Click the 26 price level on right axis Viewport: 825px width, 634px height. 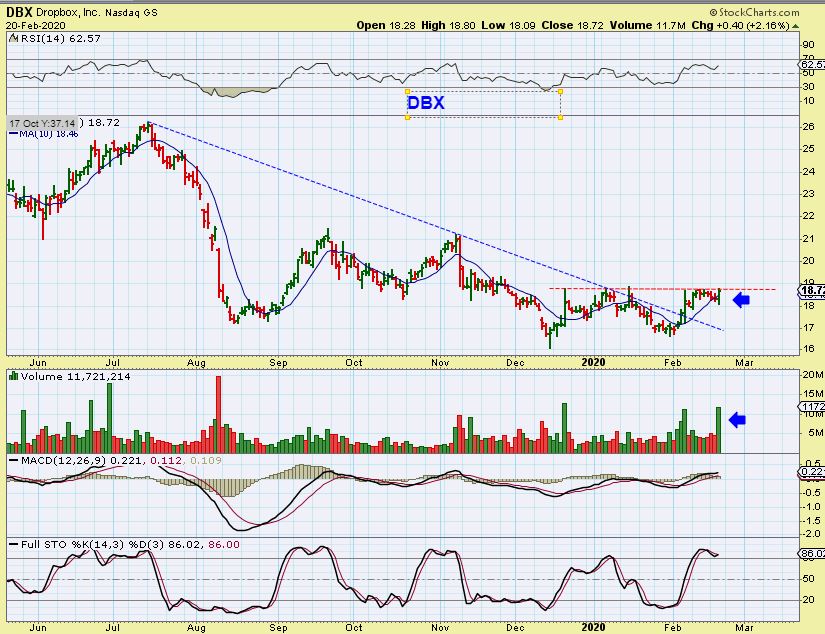pyautogui.click(x=809, y=126)
